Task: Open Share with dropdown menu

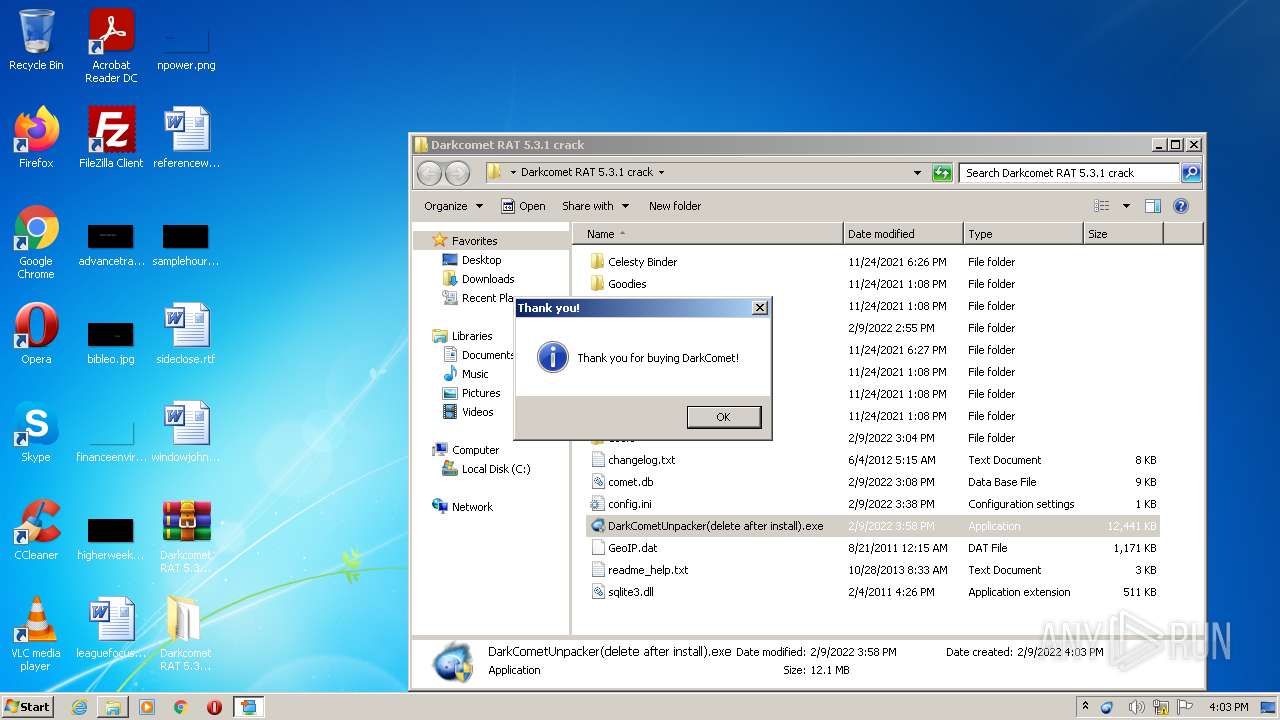Action: (x=595, y=206)
